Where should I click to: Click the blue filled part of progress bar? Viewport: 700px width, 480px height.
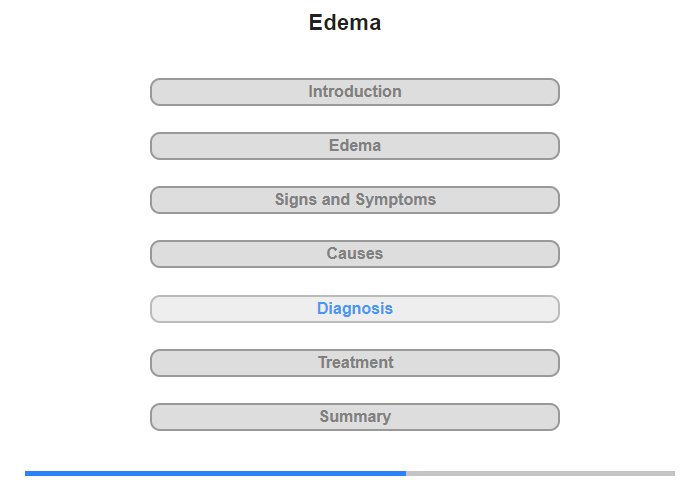(x=215, y=473)
